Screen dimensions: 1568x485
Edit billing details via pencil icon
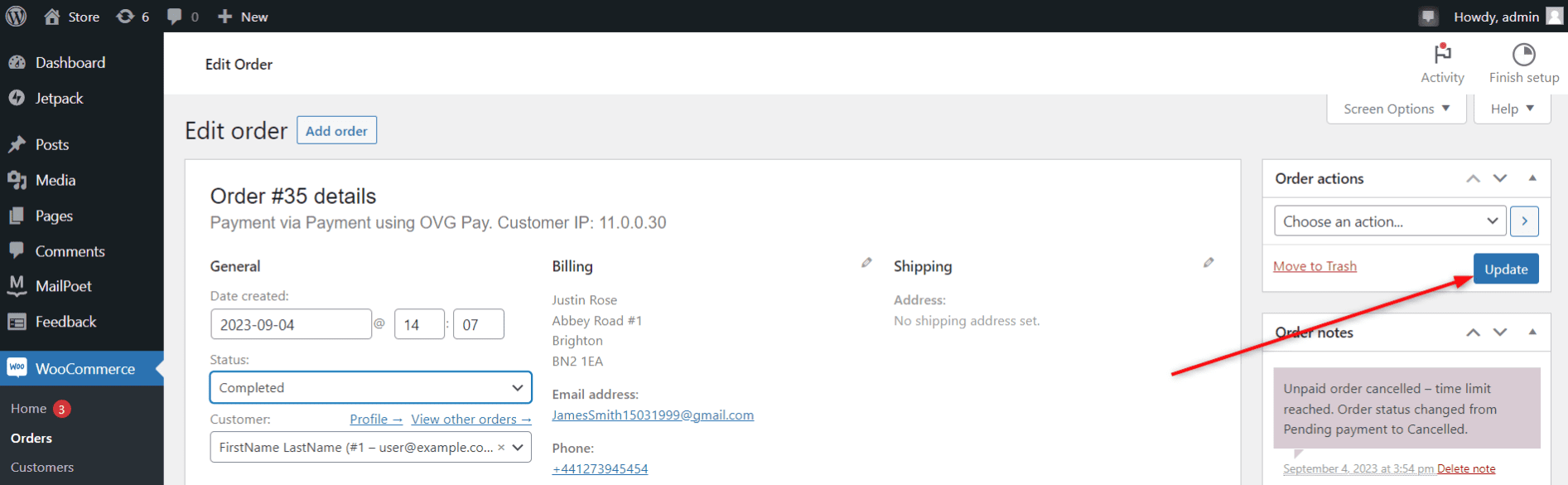click(x=866, y=263)
